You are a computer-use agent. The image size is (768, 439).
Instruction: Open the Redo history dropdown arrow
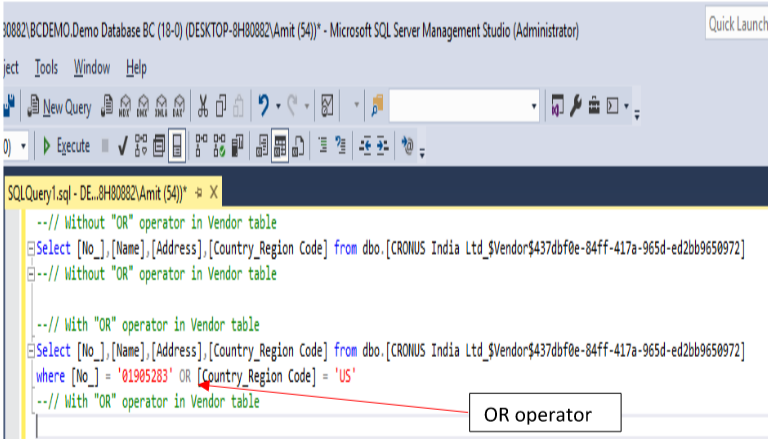coord(307,106)
